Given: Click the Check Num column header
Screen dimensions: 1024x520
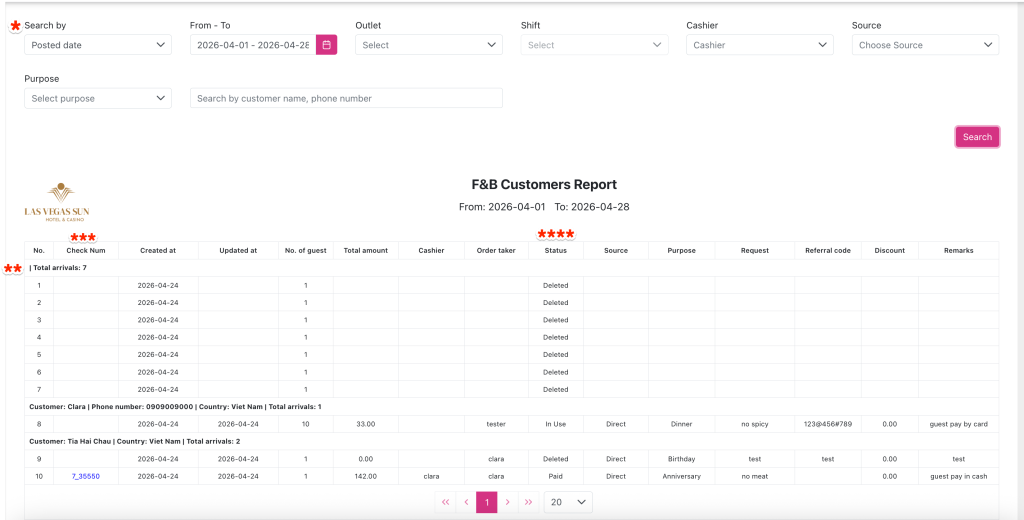Looking at the screenshot, I should tap(86, 251).
